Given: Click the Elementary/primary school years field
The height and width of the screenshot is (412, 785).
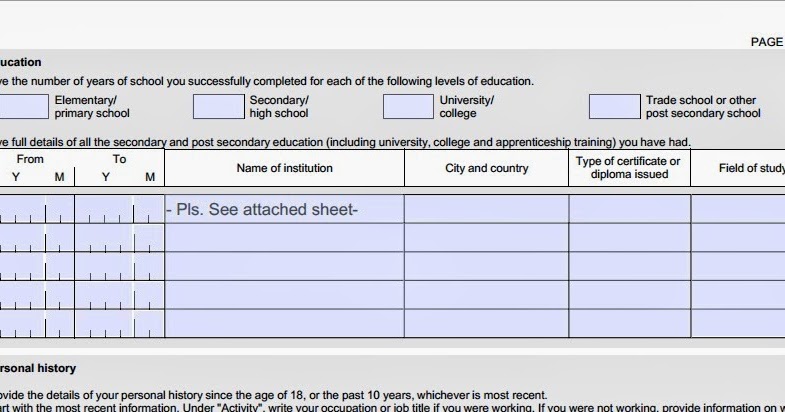Looking at the screenshot, I should tap(24, 107).
